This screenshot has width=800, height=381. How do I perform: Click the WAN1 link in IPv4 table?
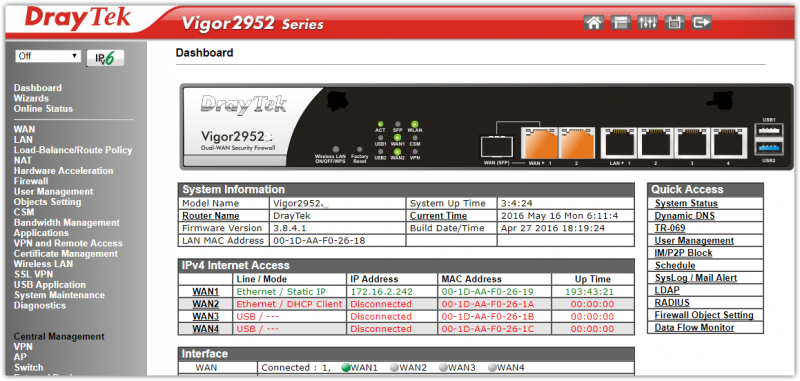(x=206, y=292)
